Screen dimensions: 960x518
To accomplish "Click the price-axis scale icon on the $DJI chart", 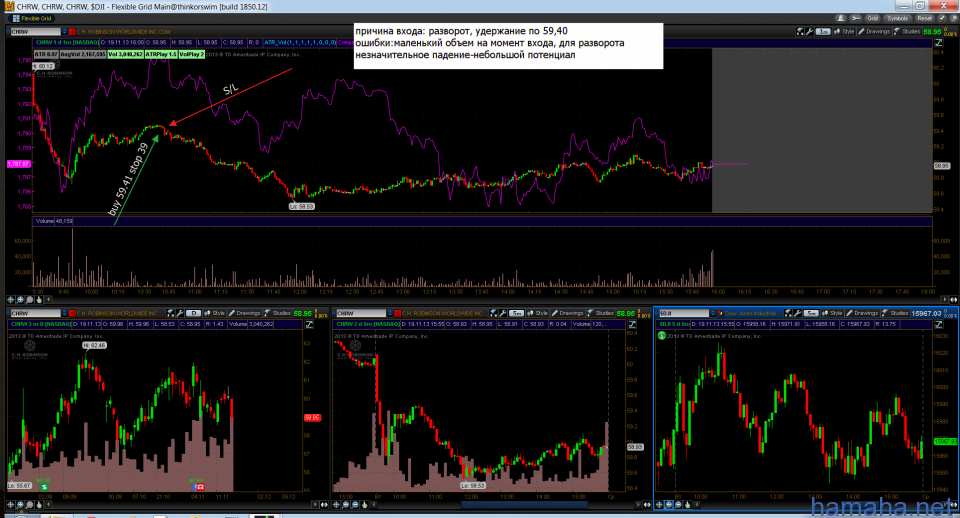I will pos(939,325).
